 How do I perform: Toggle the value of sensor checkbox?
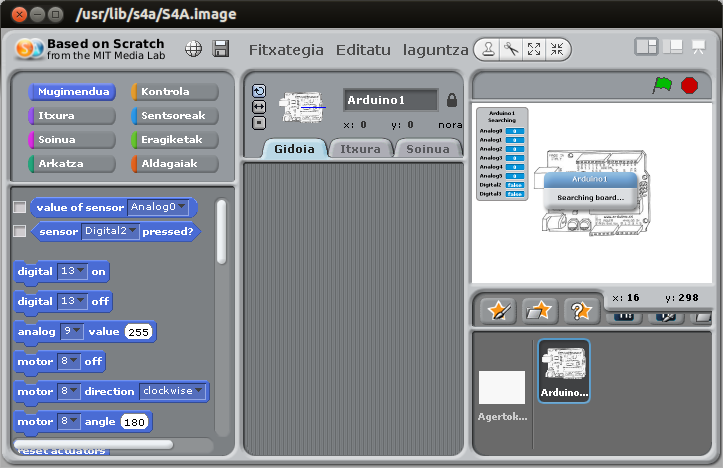19,207
